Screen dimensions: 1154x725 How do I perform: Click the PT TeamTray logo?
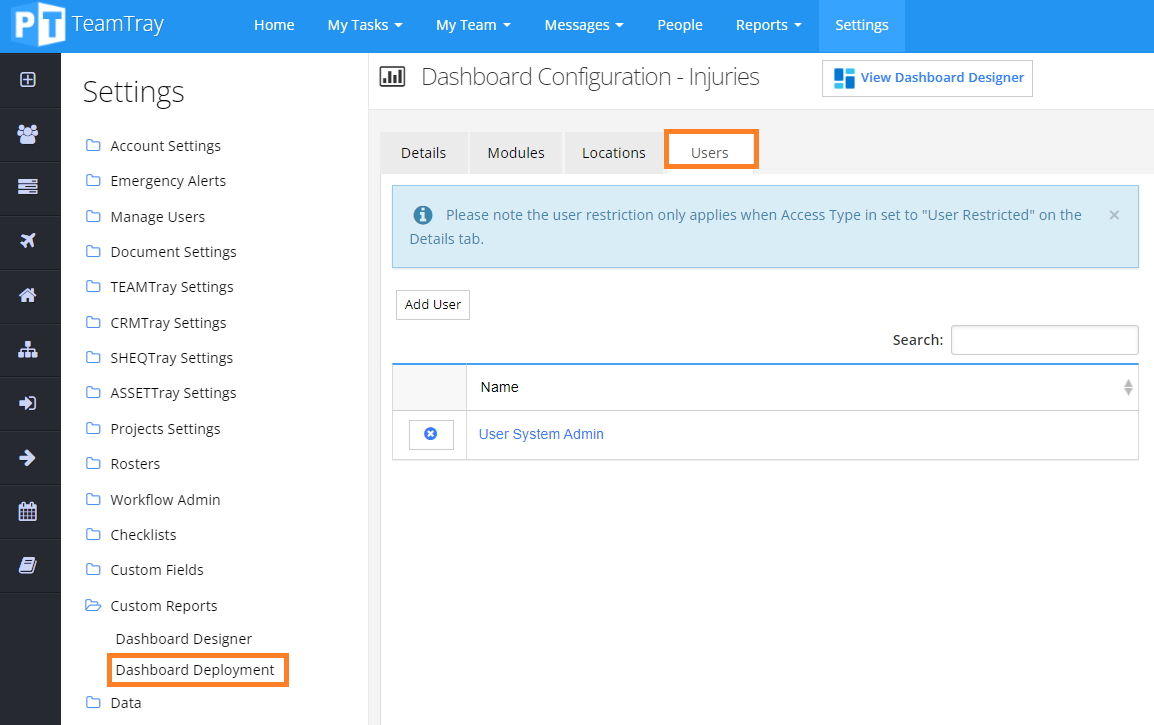(85, 25)
